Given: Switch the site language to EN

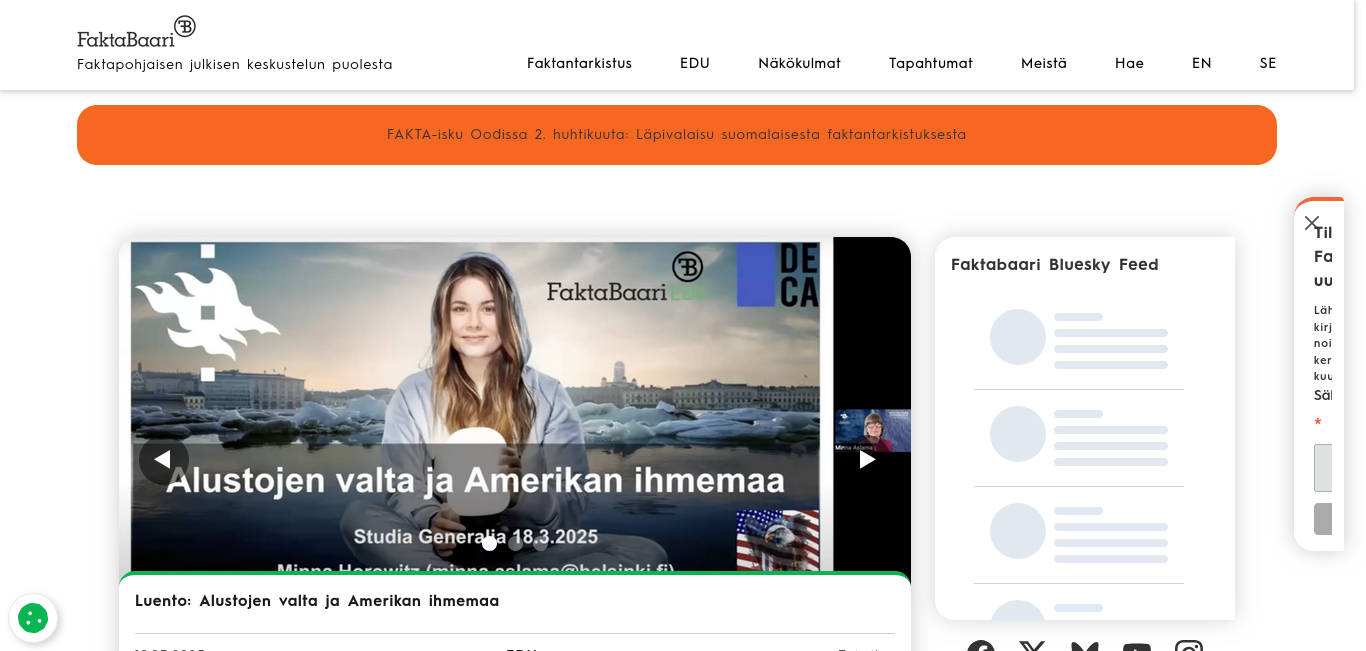Looking at the screenshot, I should [1202, 63].
